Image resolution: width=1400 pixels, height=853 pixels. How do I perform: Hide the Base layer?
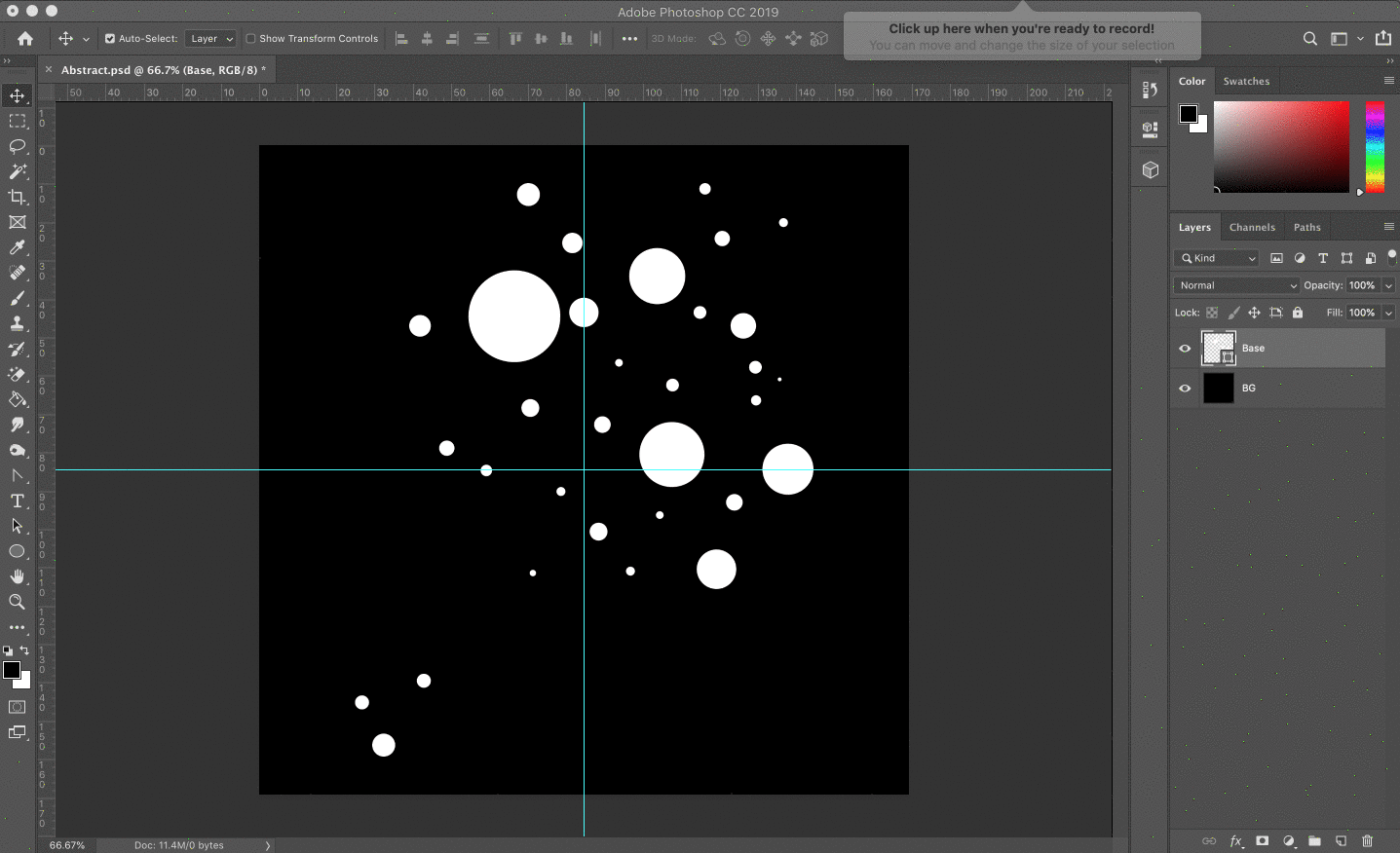pos(1185,349)
